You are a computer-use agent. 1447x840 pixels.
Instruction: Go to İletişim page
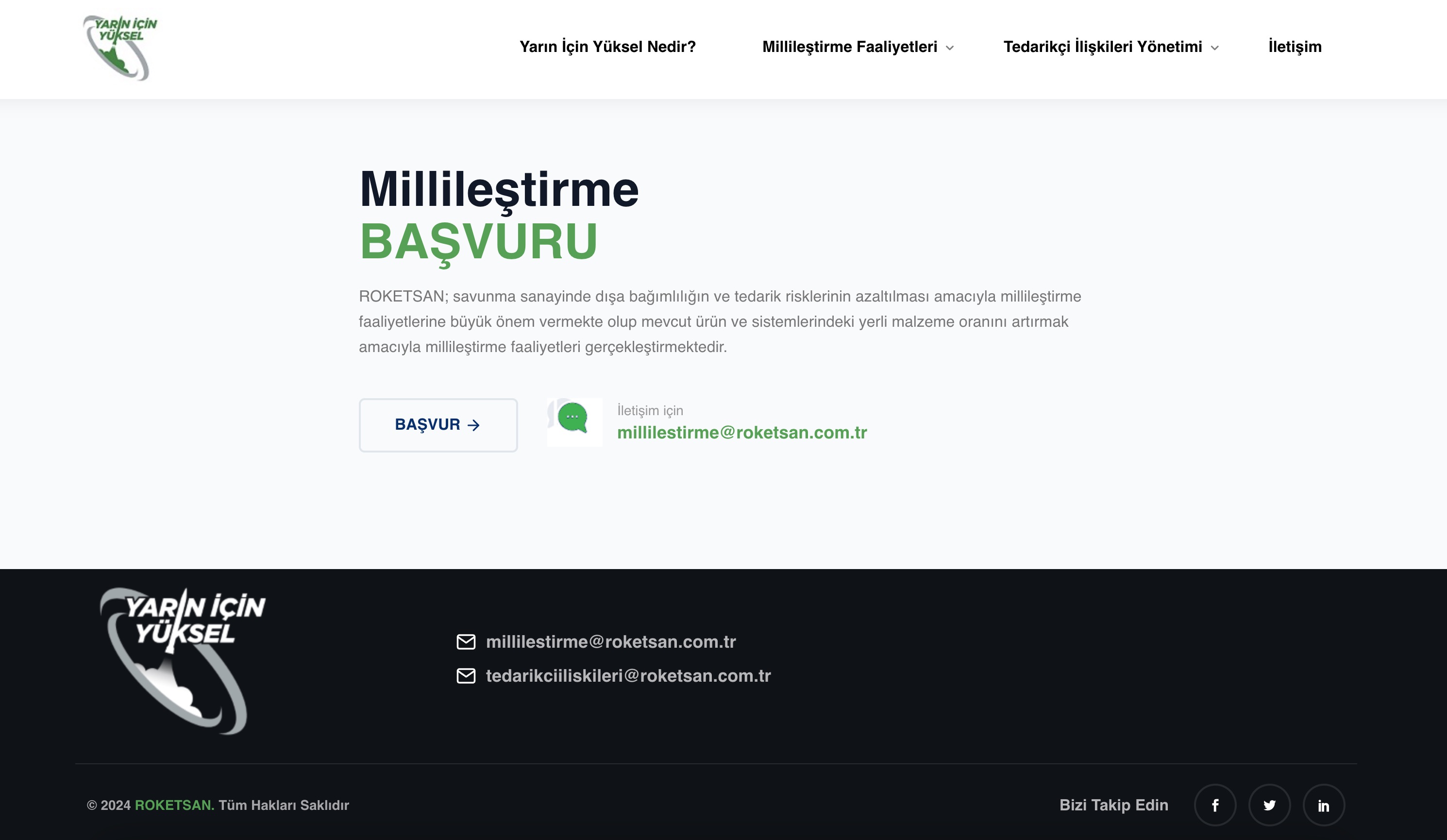pos(1295,47)
